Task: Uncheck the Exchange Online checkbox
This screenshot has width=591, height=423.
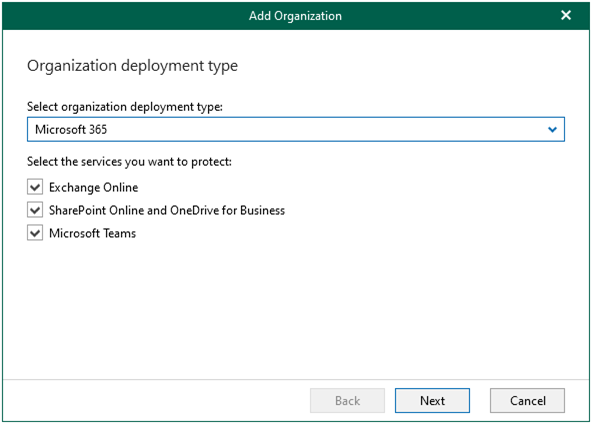Action: tap(35, 187)
